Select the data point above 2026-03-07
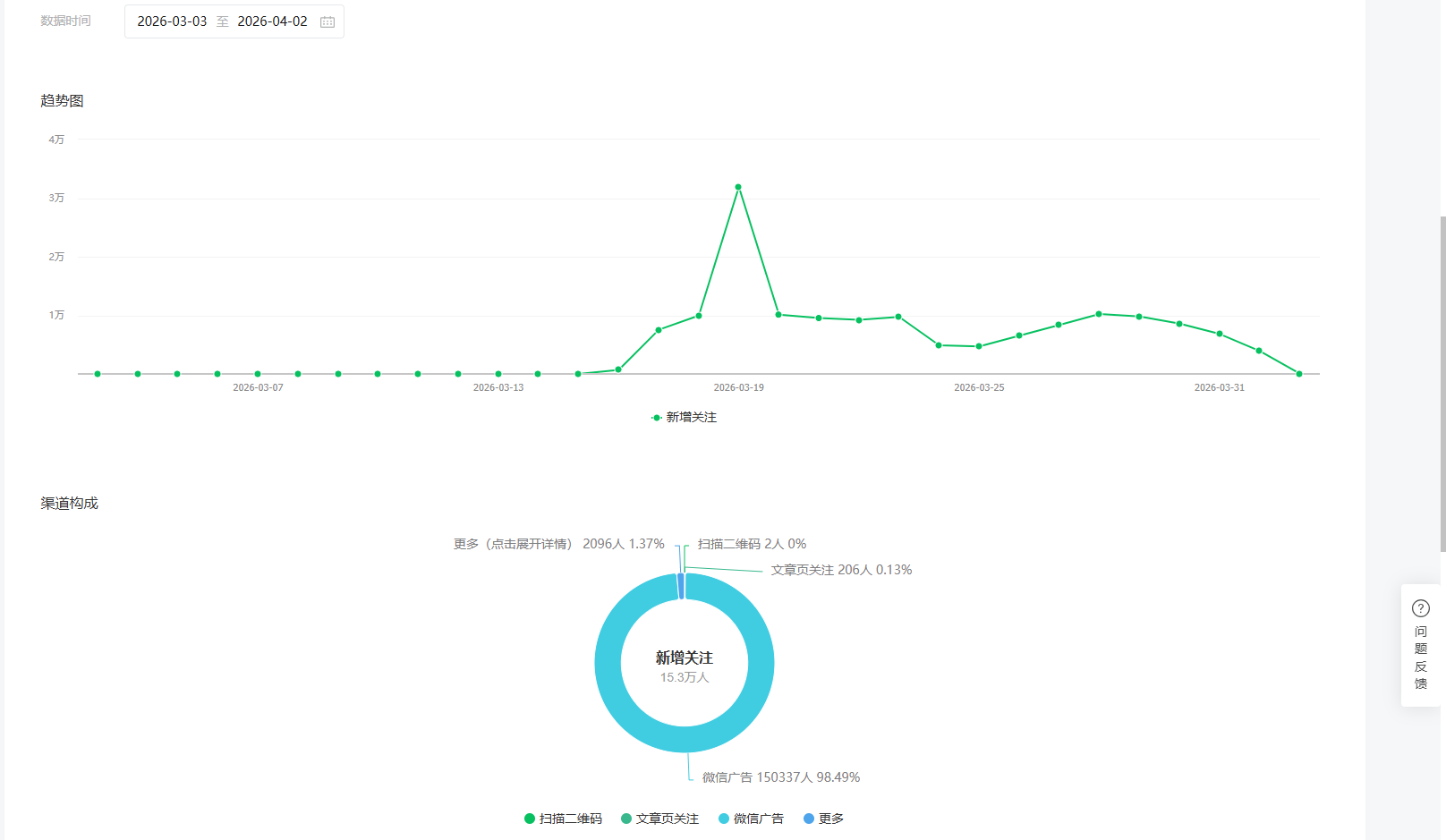 pyautogui.click(x=258, y=374)
